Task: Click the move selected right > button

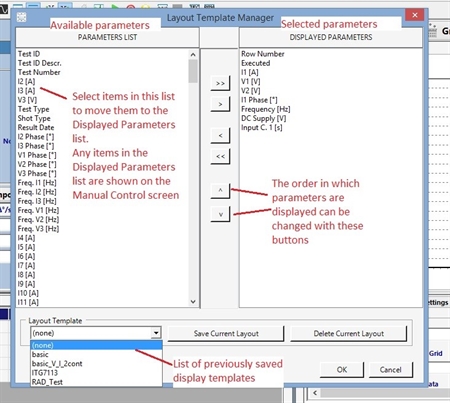Action: point(220,104)
